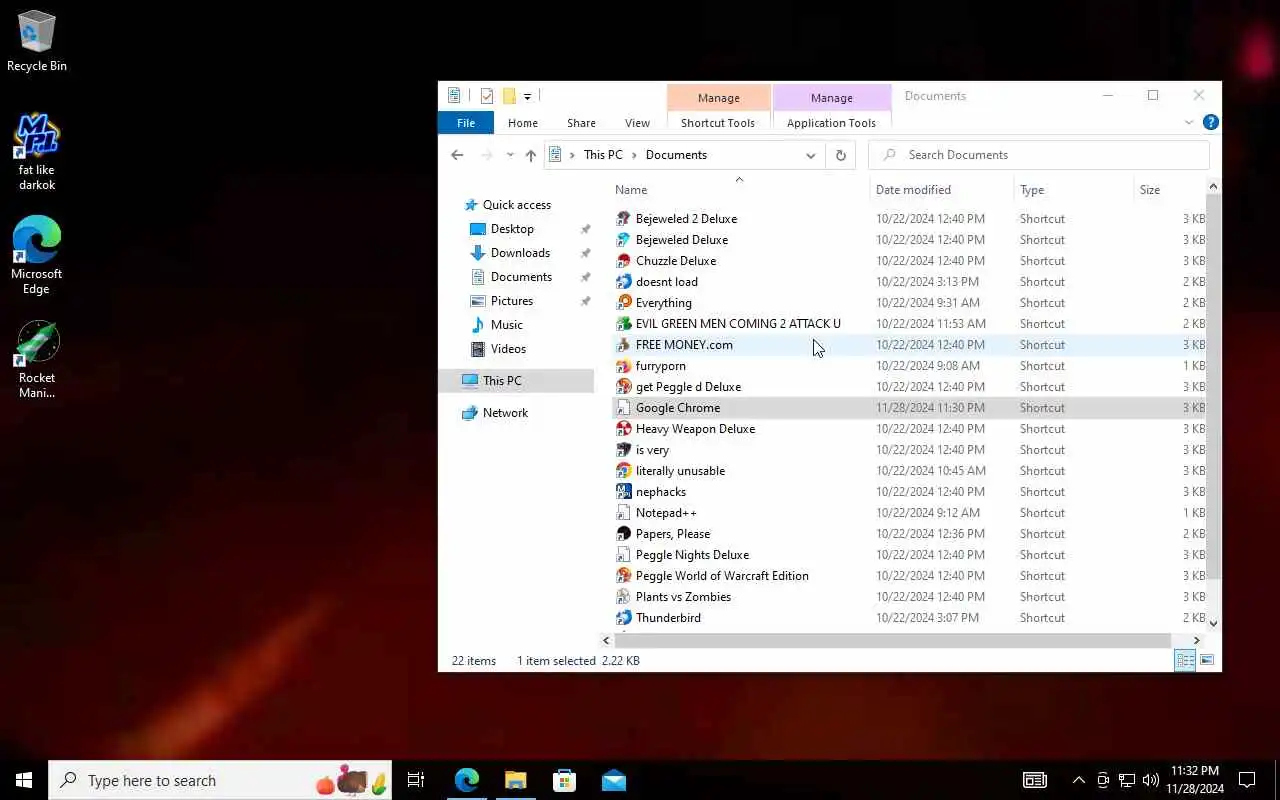This screenshot has height=800, width=1280.
Task: Select Pictures in the navigation pane
Action: (512, 301)
